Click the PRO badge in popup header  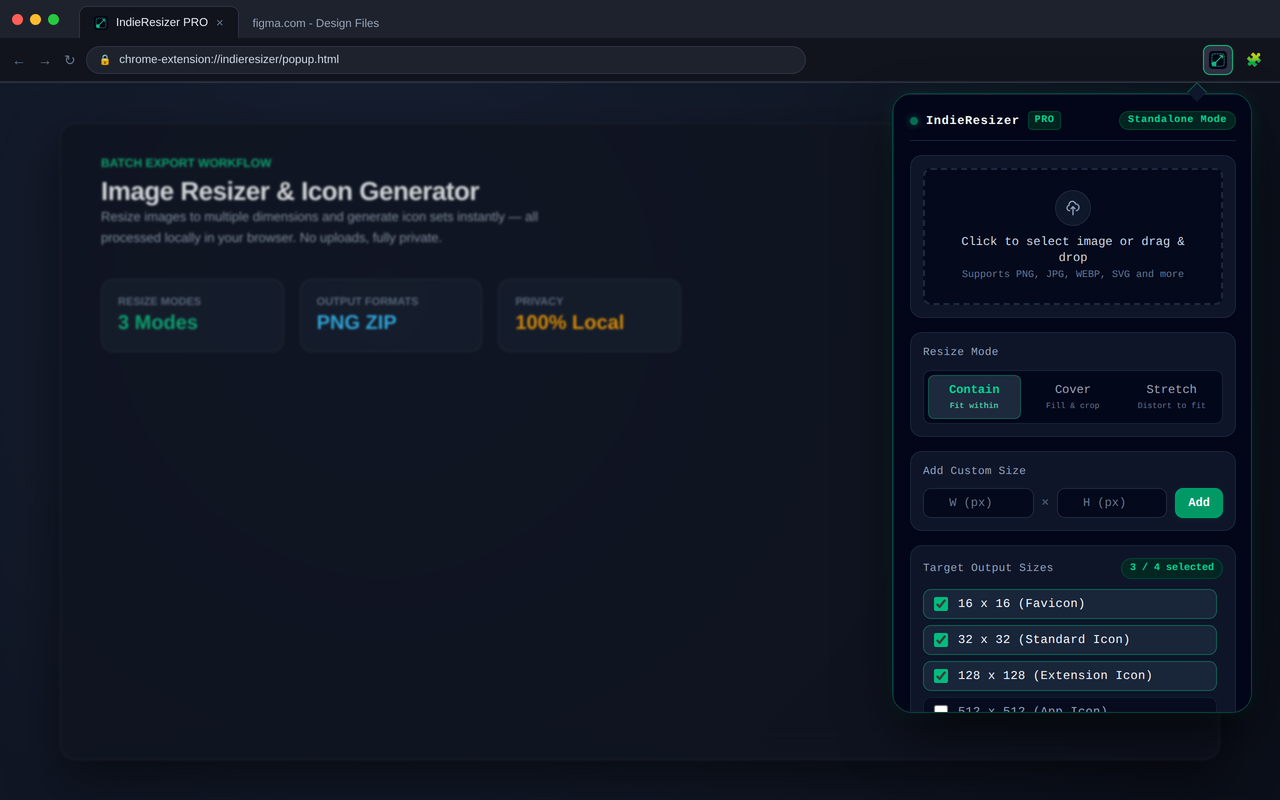pyautogui.click(x=1044, y=120)
